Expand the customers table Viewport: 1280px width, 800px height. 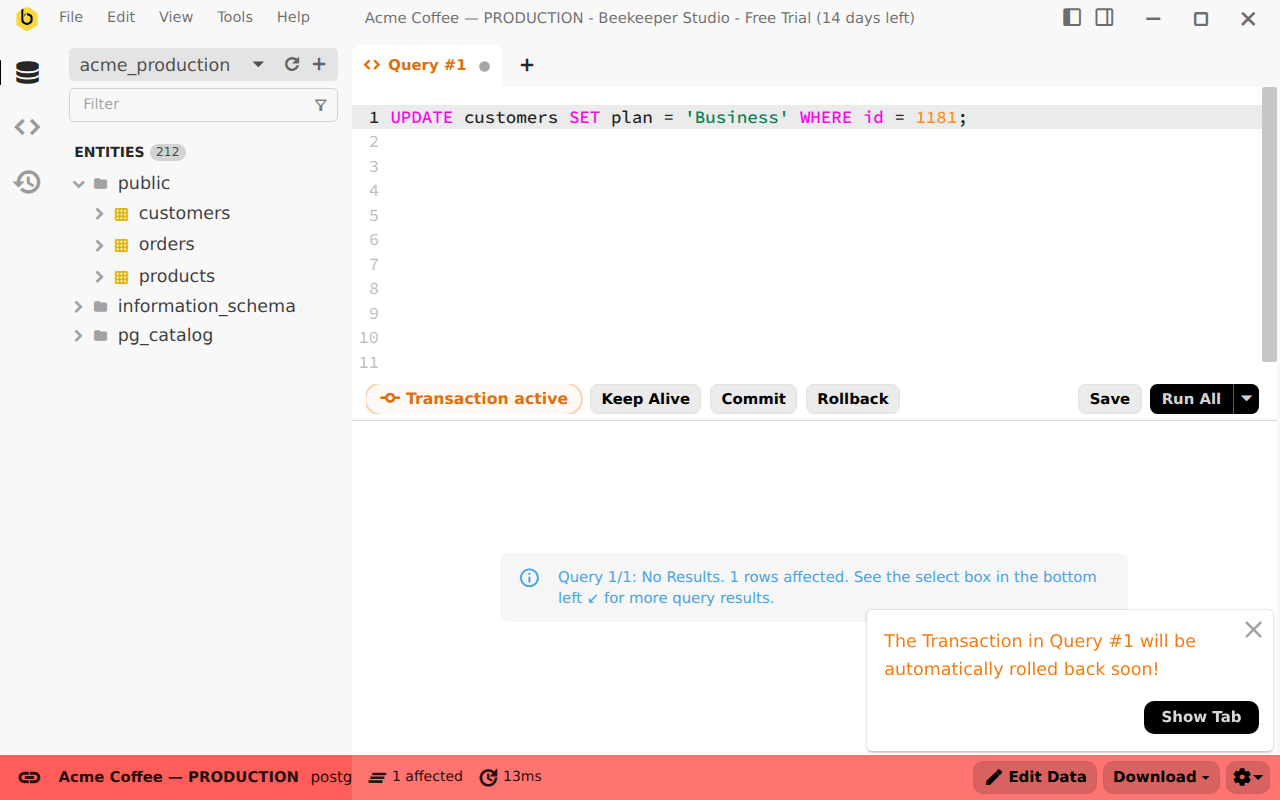click(x=99, y=213)
